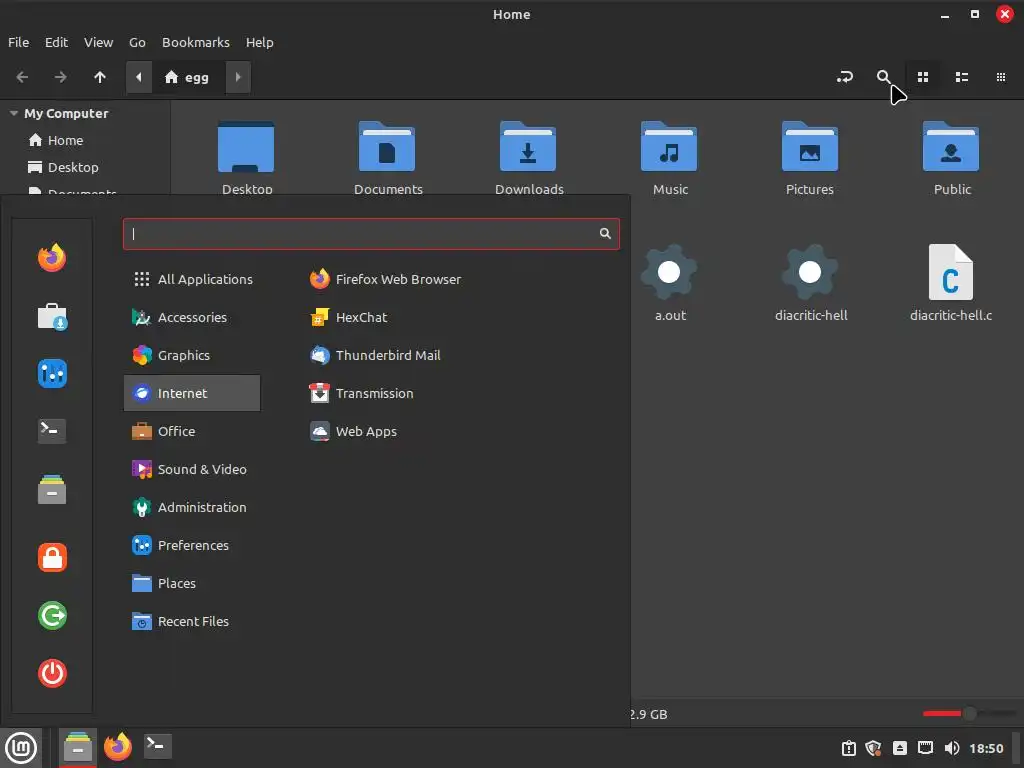
Task: Open the View menu
Action: 98,42
